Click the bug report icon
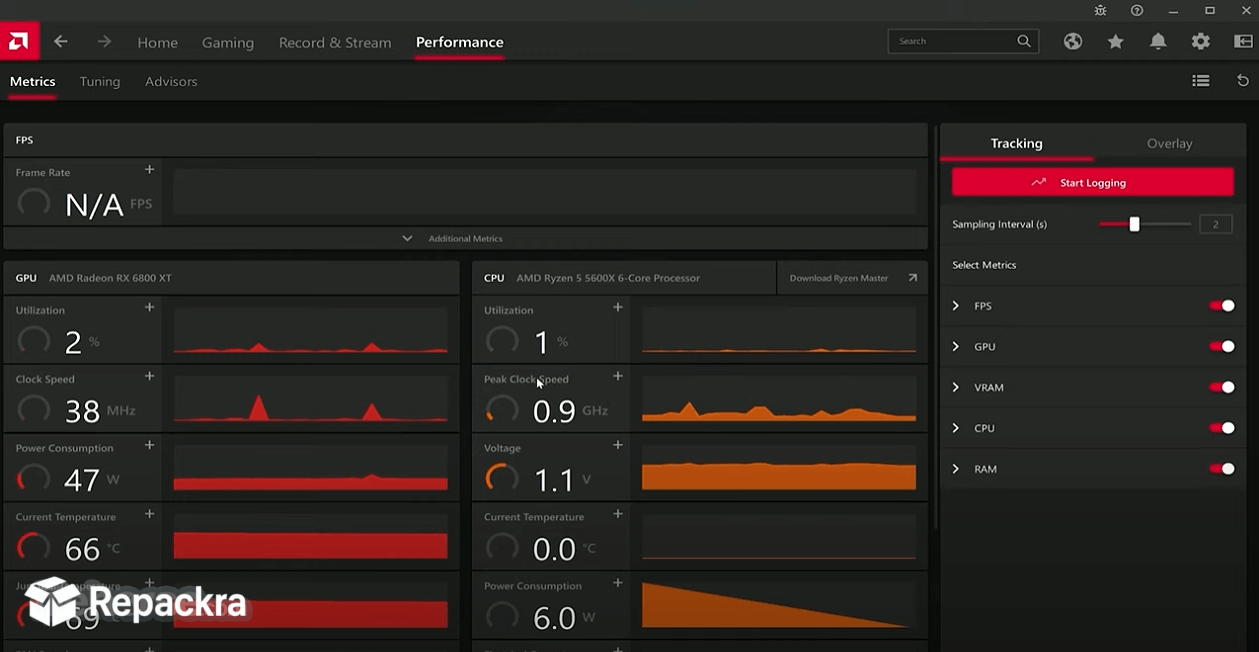Image resolution: width=1259 pixels, height=652 pixels. click(x=1101, y=10)
